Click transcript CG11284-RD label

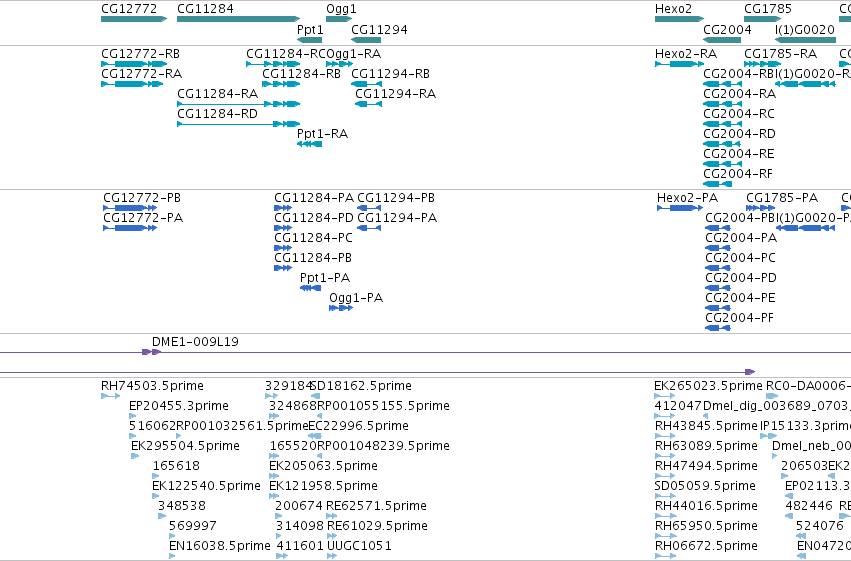point(217,114)
